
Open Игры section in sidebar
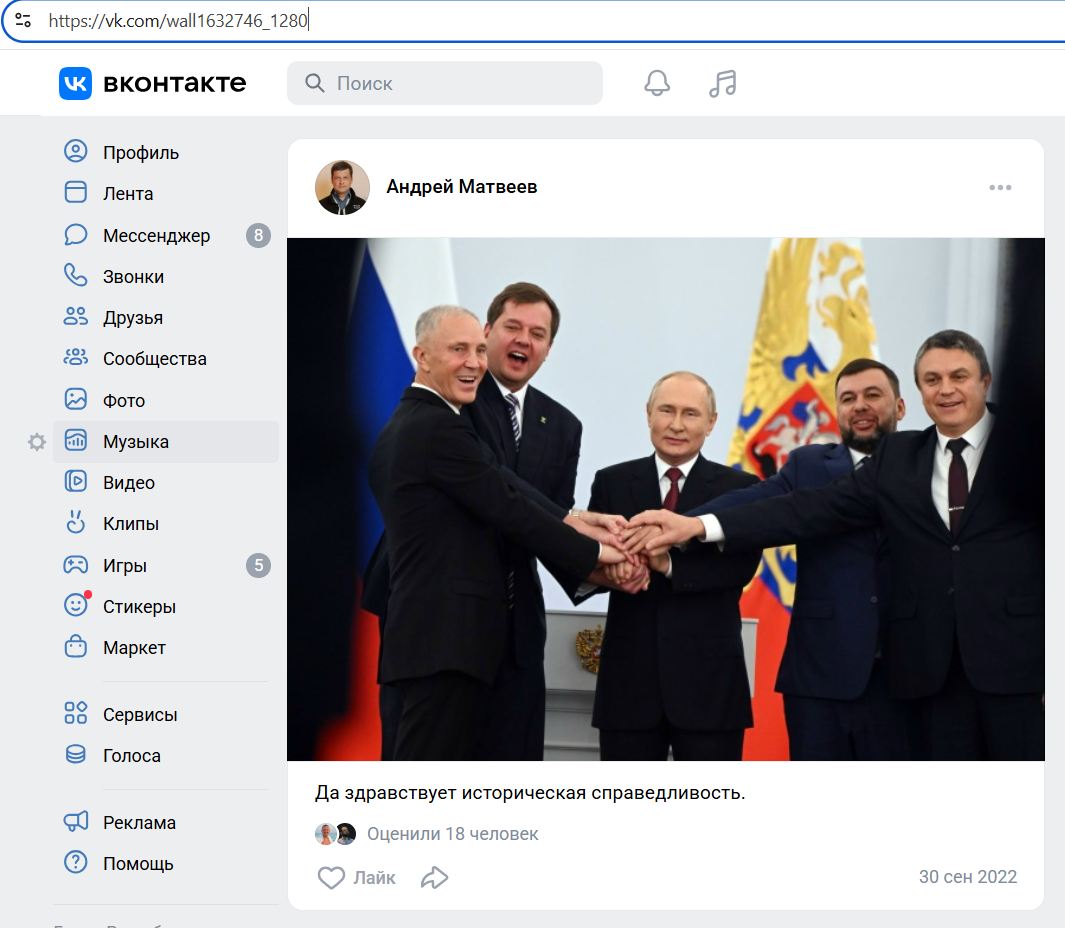coord(125,566)
